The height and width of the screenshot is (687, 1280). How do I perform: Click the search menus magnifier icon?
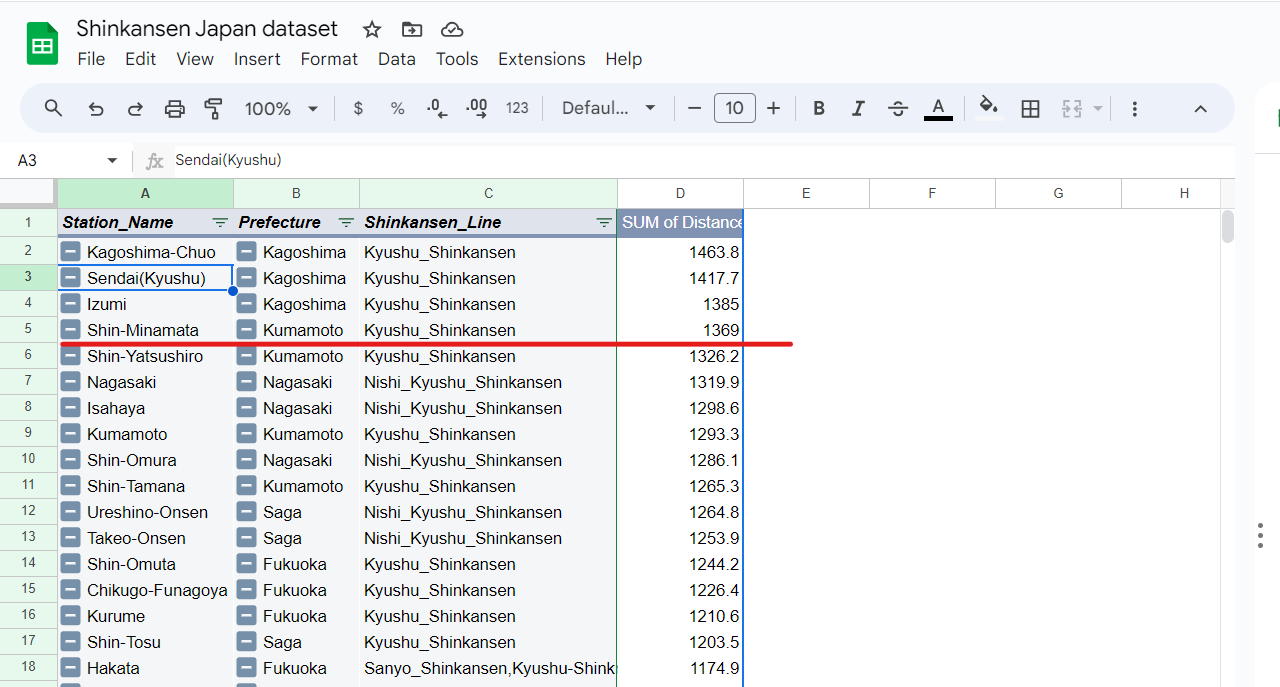click(54, 109)
